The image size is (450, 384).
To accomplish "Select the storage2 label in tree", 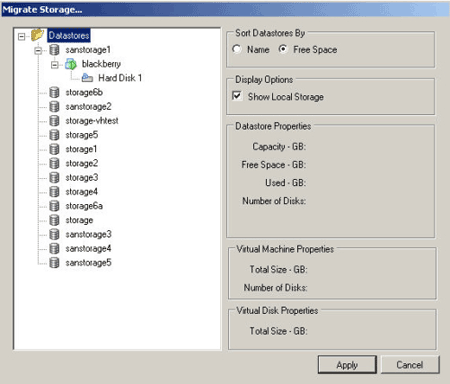I will pyautogui.click(x=82, y=163).
